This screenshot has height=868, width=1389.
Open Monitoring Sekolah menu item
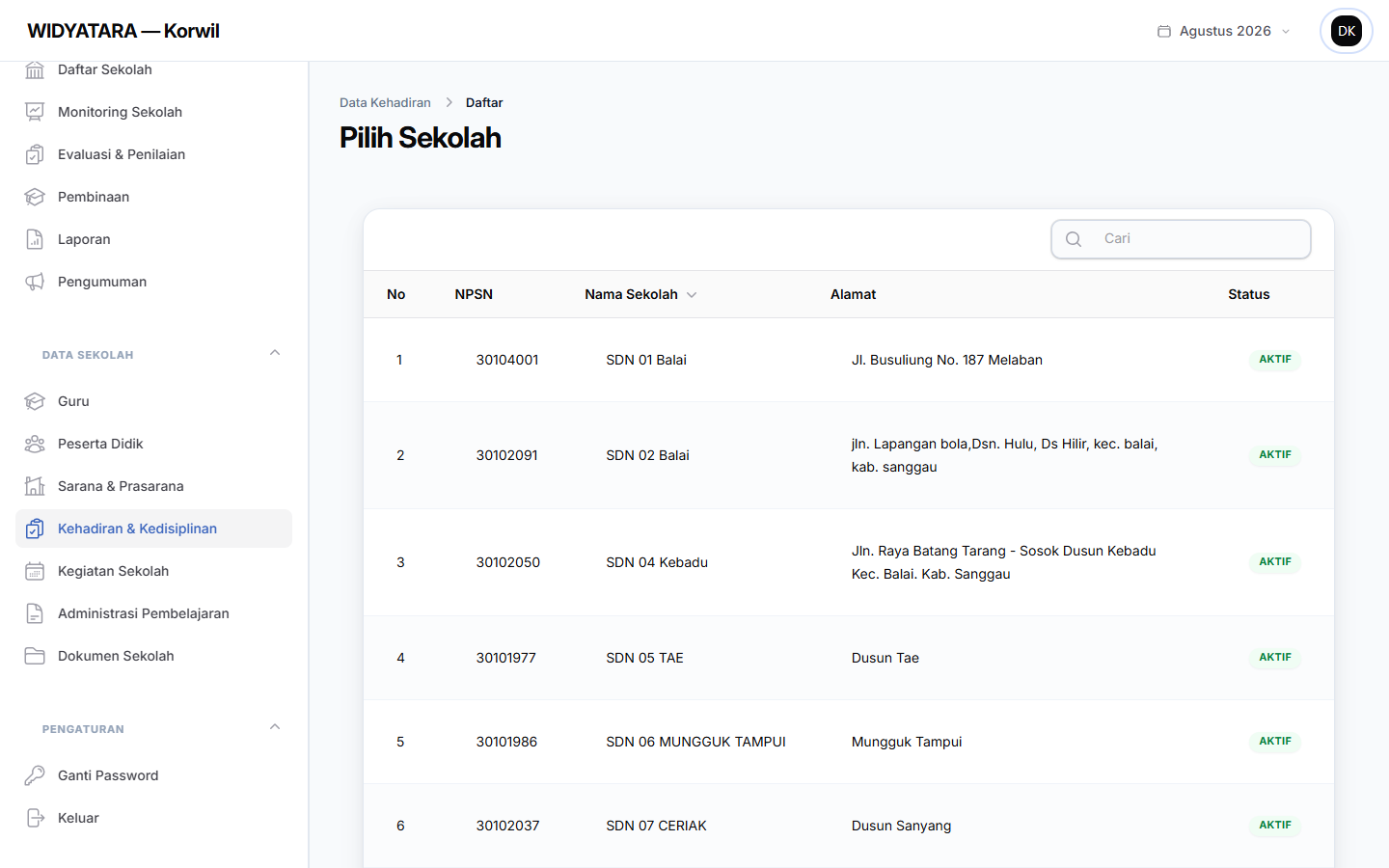tap(154, 112)
